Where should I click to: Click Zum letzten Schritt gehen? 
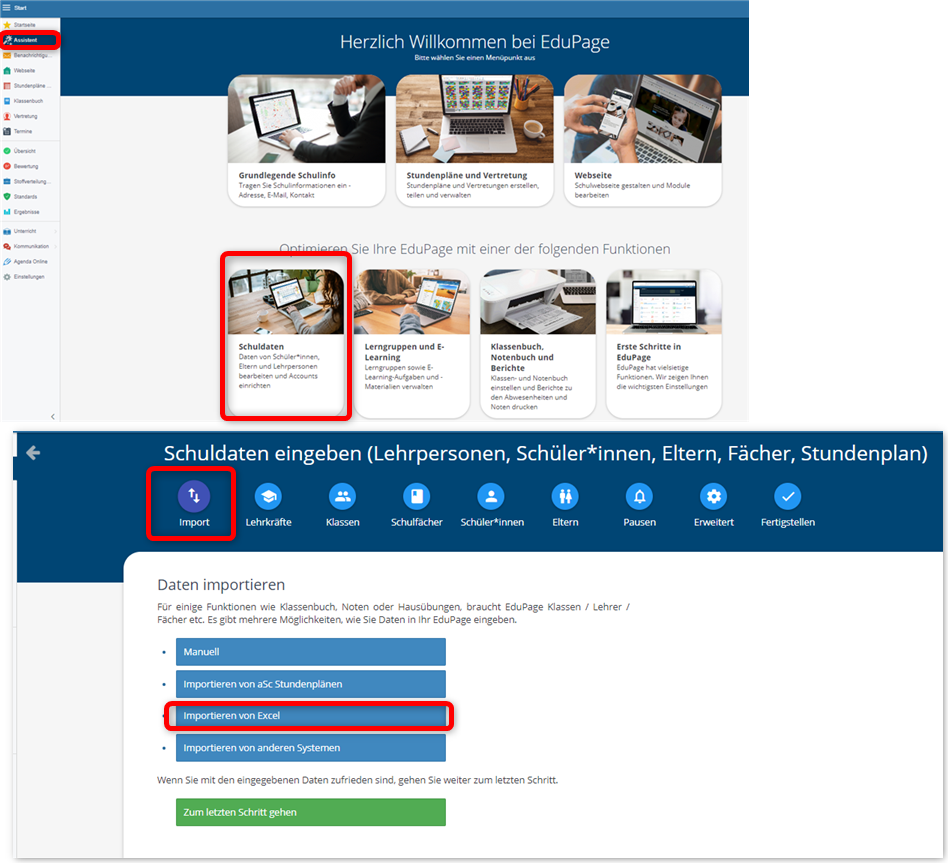point(311,812)
